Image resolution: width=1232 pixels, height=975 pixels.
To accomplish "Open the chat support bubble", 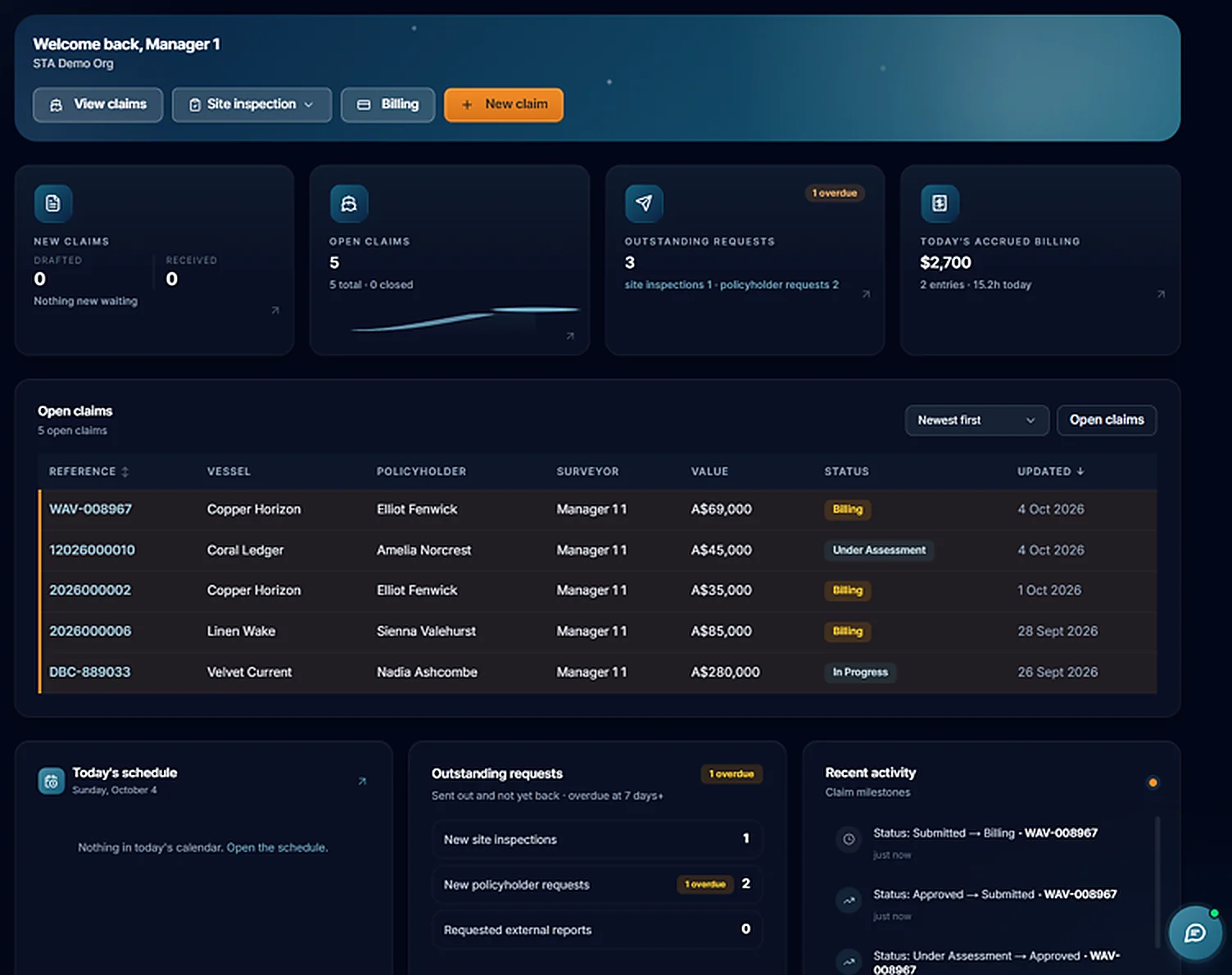I will 1195,933.
